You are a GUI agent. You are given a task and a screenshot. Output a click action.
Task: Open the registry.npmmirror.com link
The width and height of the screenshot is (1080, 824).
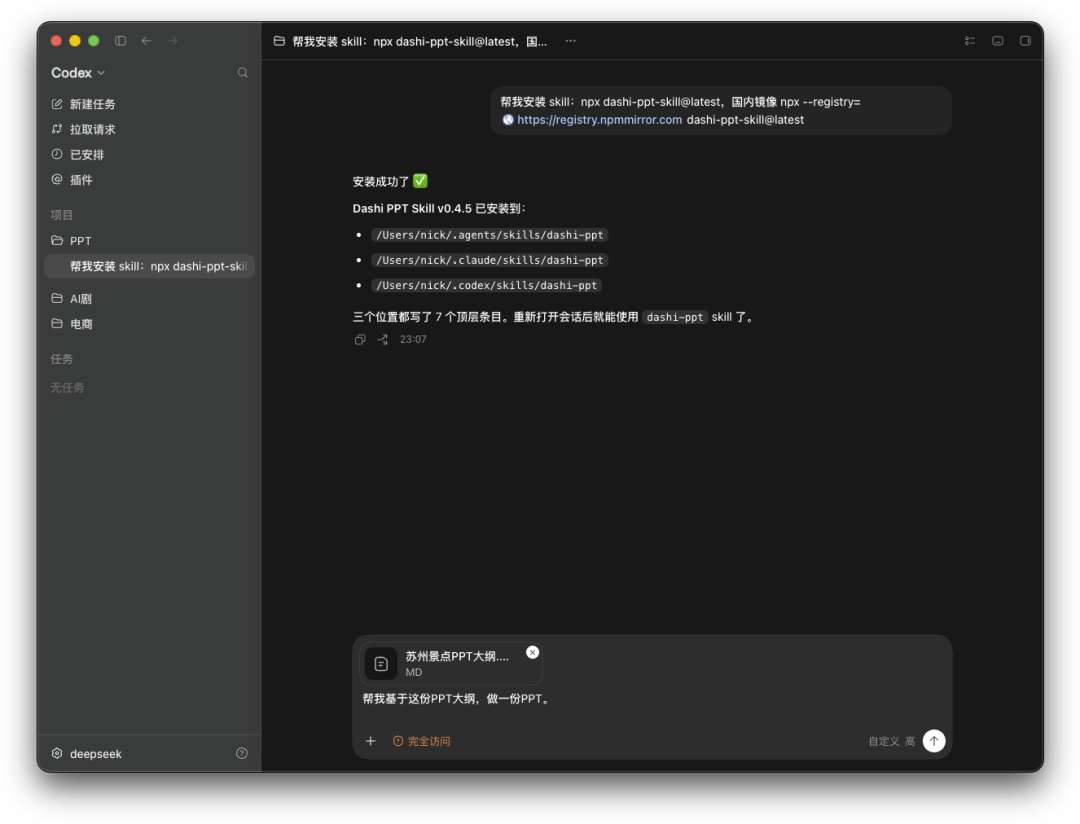(x=599, y=119)
